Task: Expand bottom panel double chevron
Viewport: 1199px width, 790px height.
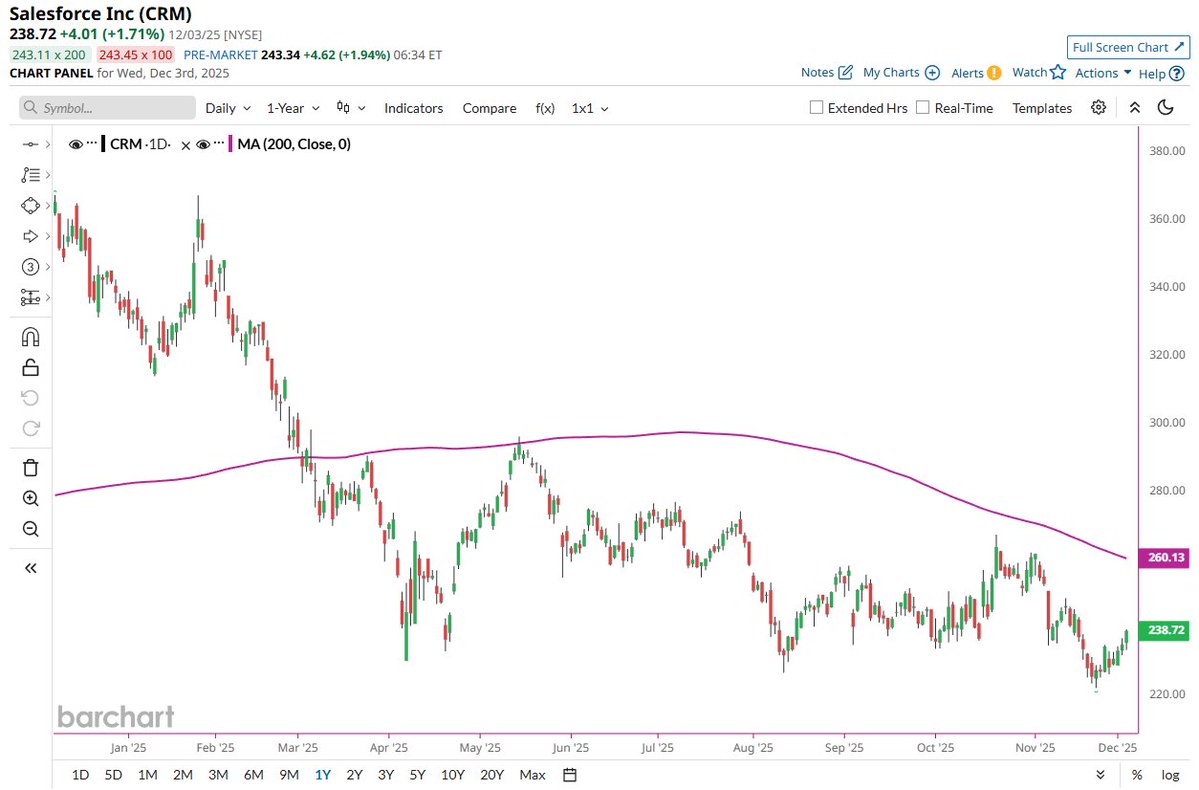Action: 1100,775
